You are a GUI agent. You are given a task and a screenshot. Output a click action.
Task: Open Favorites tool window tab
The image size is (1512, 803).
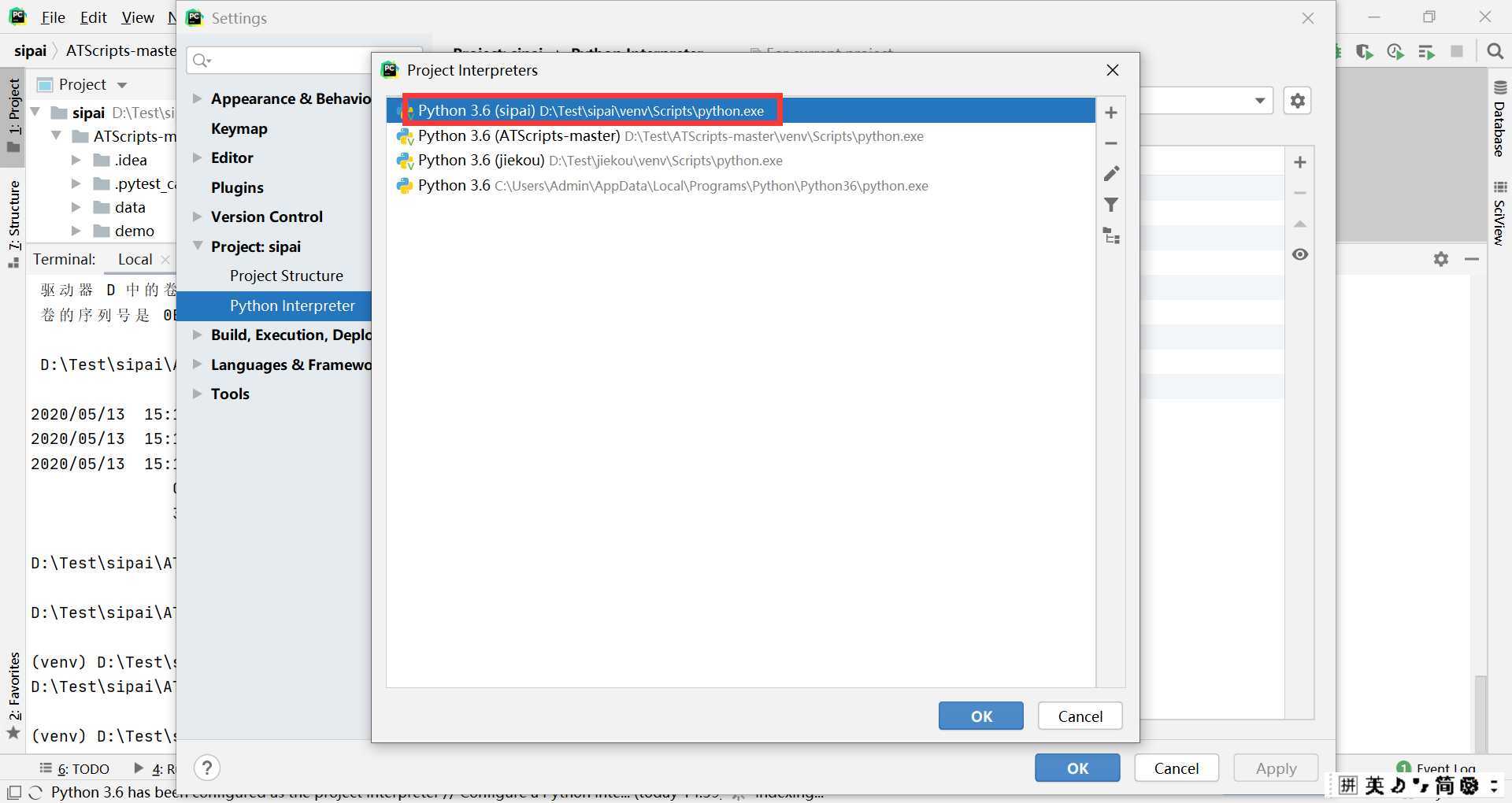click(x=13, y=695)
